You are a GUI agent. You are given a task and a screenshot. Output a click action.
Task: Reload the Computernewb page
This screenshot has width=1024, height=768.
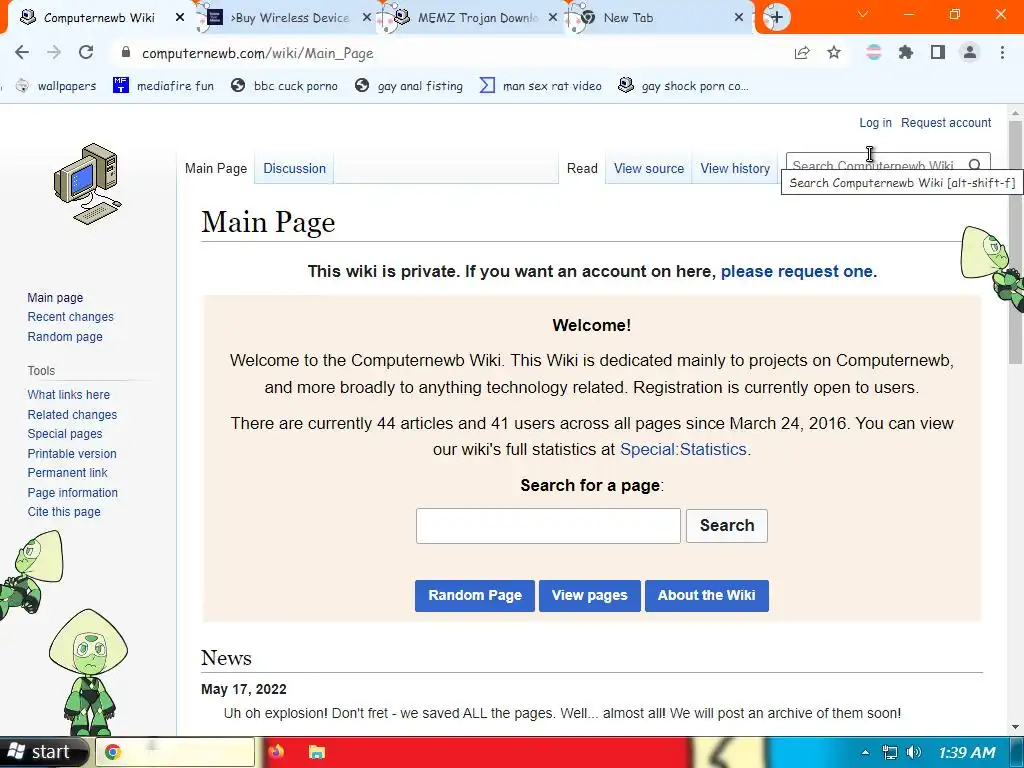tap(86, 52)
